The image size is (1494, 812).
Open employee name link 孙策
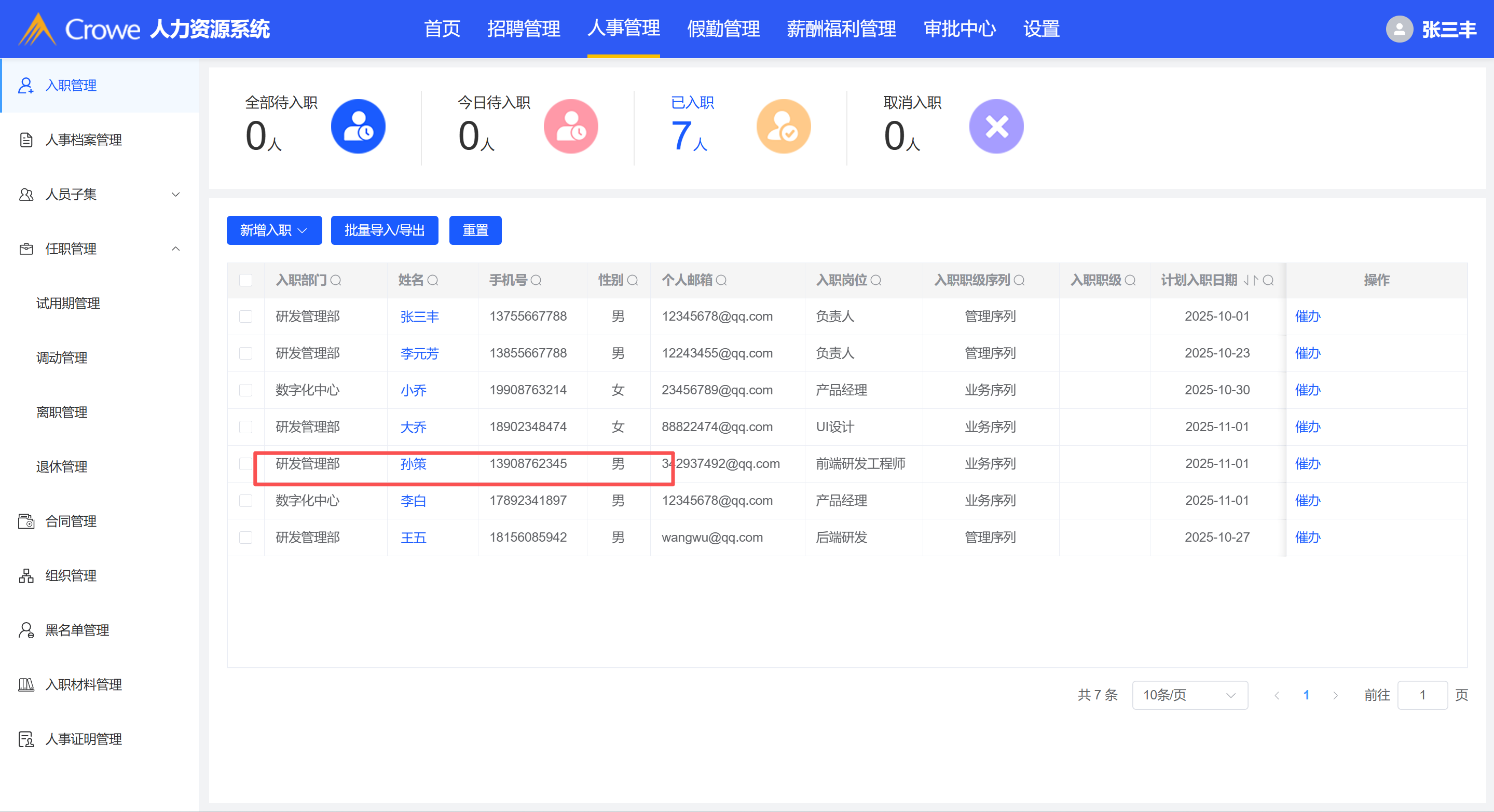413,464
